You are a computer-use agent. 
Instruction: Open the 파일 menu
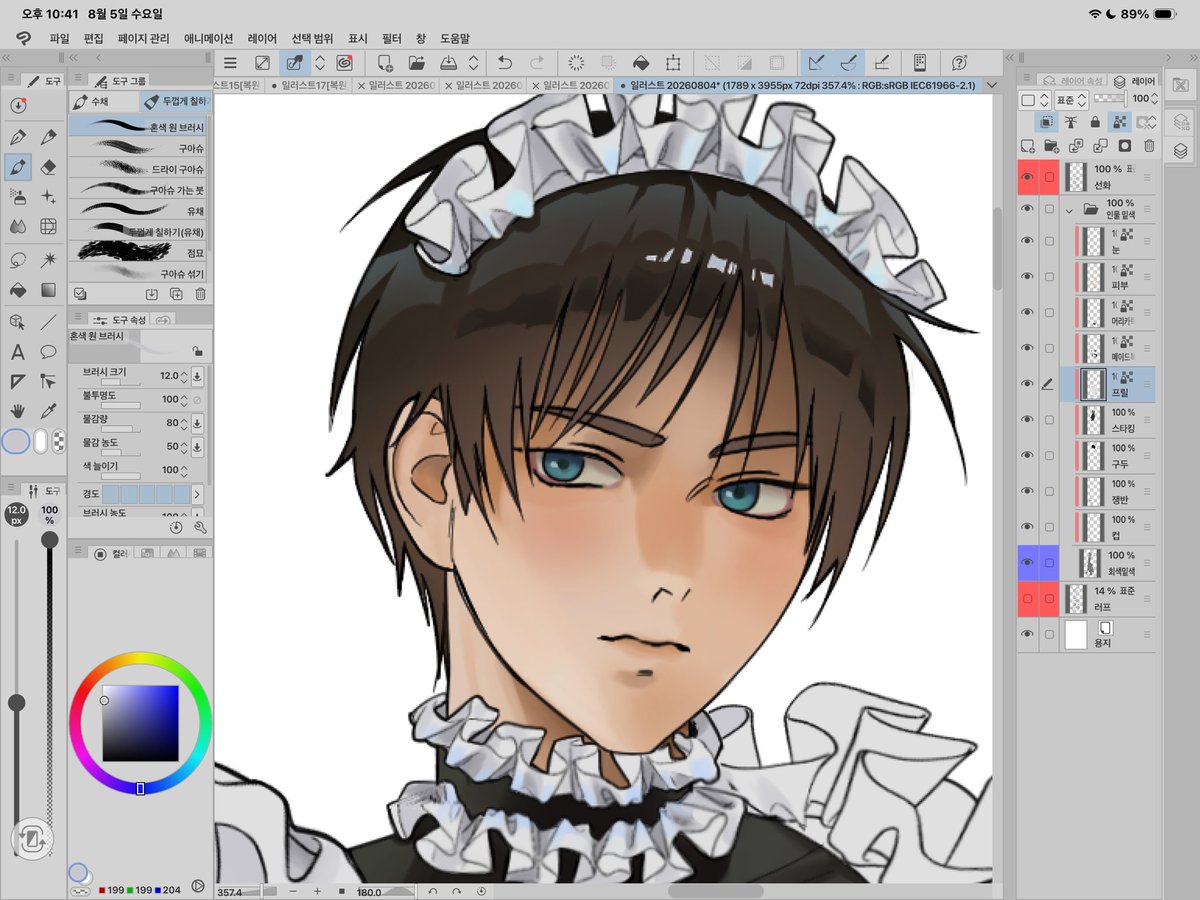pos(59,38)
